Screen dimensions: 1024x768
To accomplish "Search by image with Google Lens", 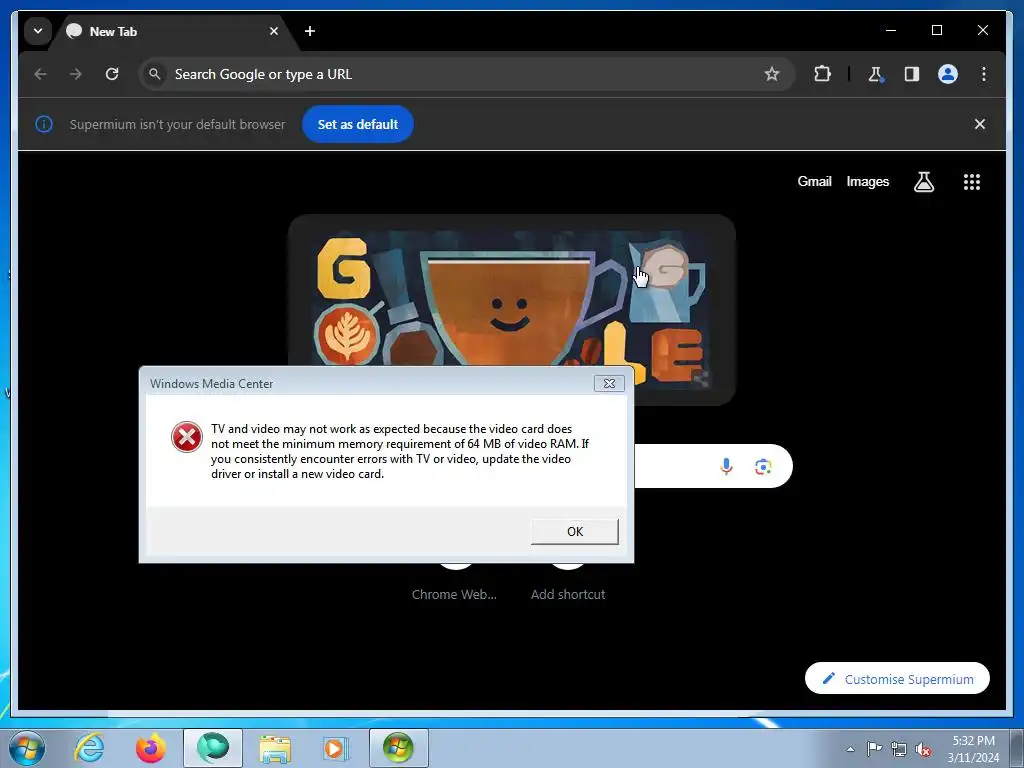I will tap(763, 466).
